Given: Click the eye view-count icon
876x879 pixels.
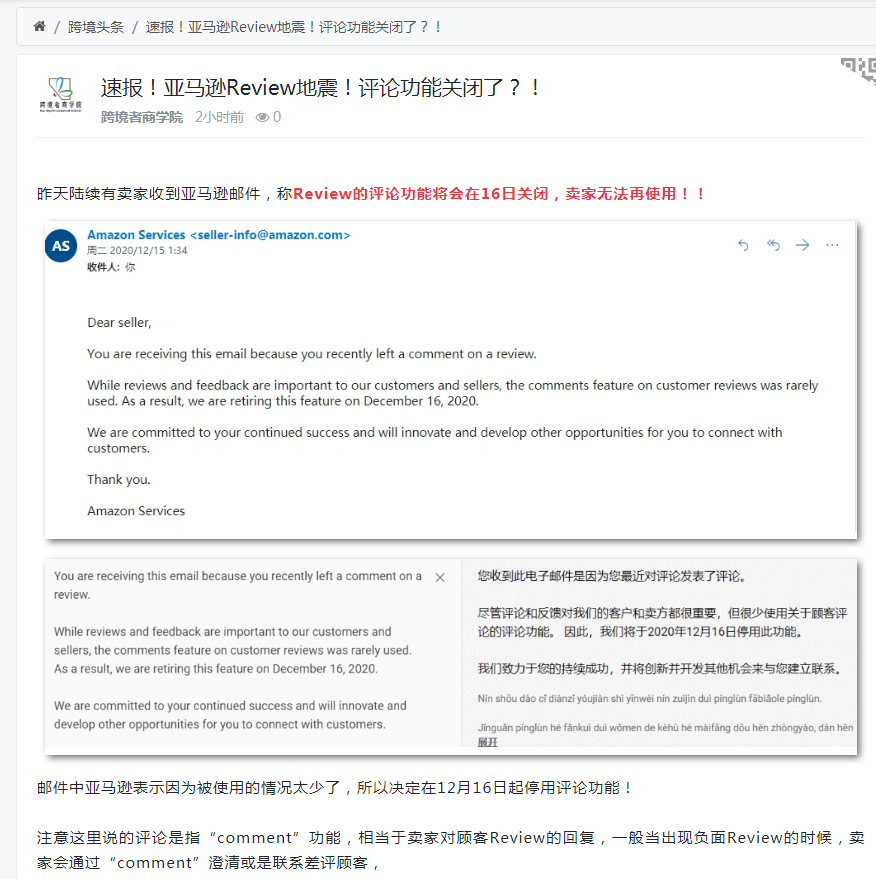Looking at the screenshot, I should [x=262, y=117].
